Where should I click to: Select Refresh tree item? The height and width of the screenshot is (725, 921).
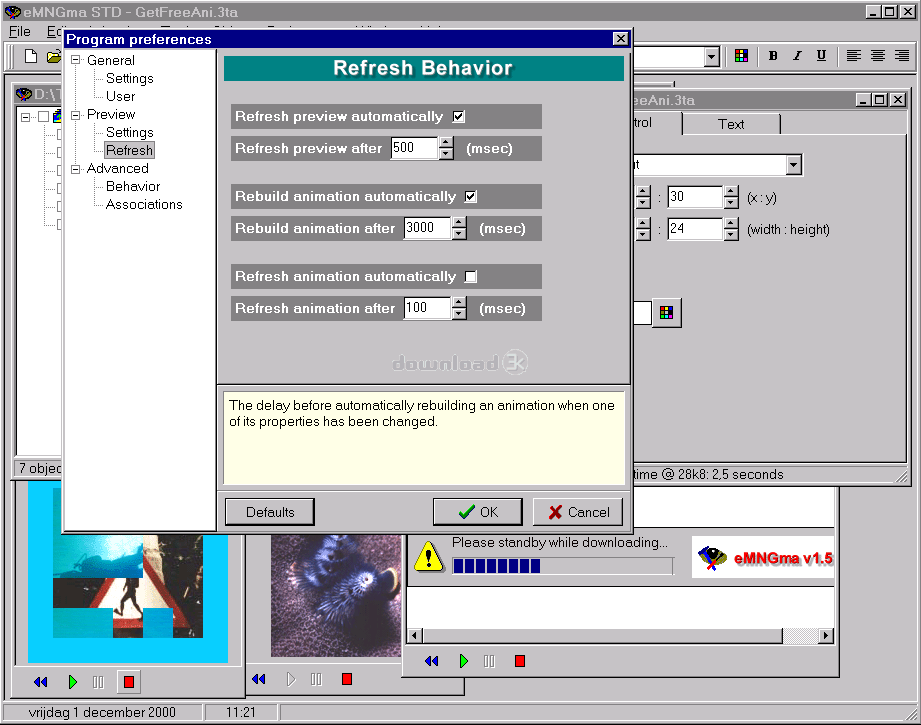129,150
